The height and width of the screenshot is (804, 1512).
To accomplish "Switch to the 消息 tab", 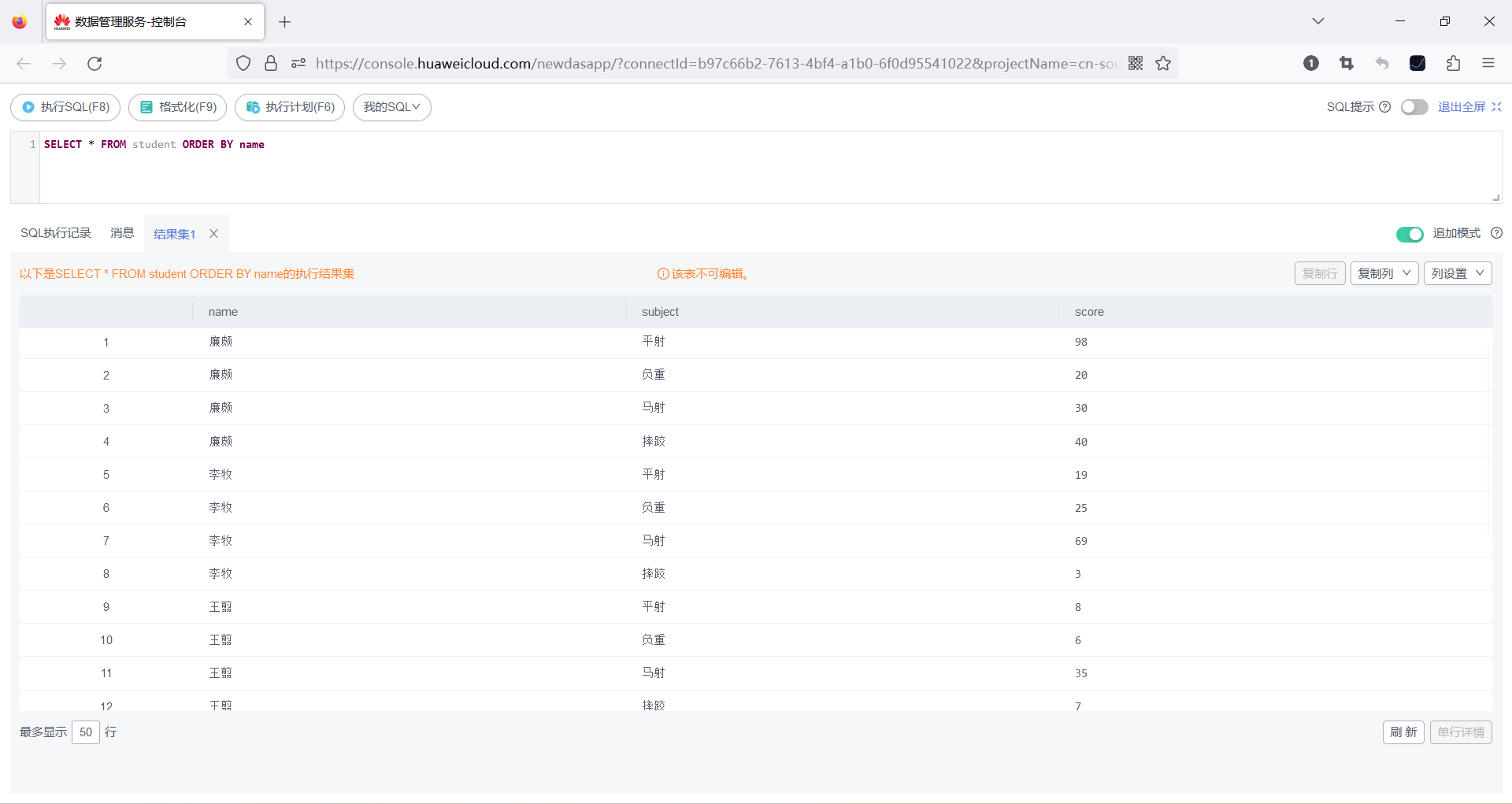I will (122, 233).
